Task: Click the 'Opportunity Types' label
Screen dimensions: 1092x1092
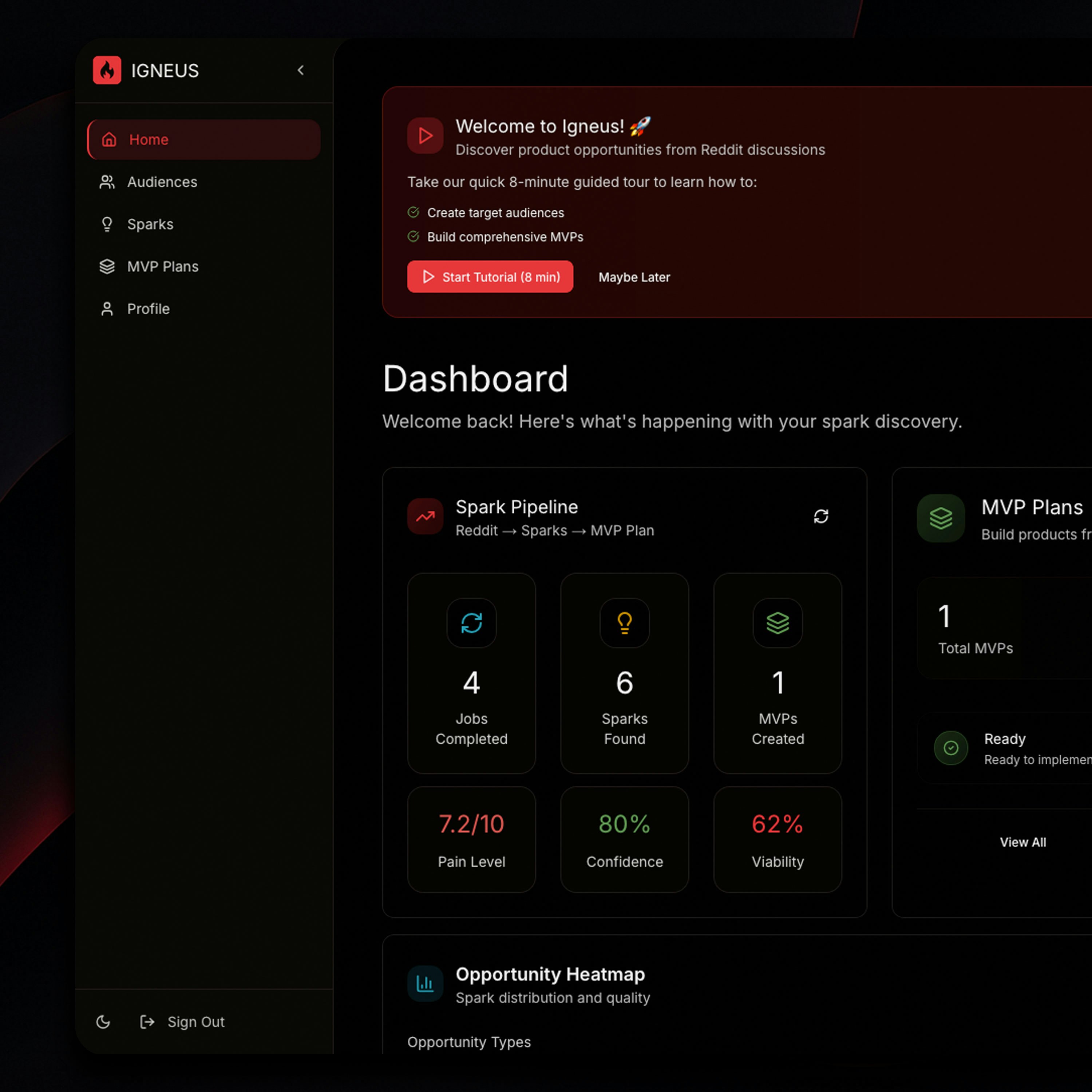Action: [x=469, y=1042]
